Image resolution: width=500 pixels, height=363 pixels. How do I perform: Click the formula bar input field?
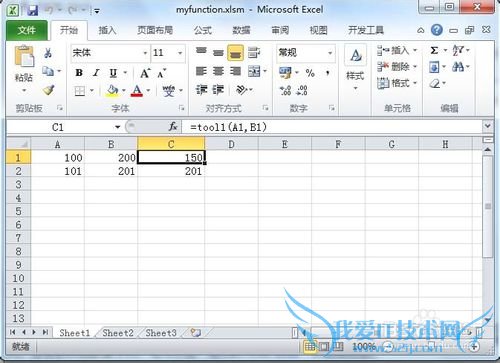click(x=332, y=127)
